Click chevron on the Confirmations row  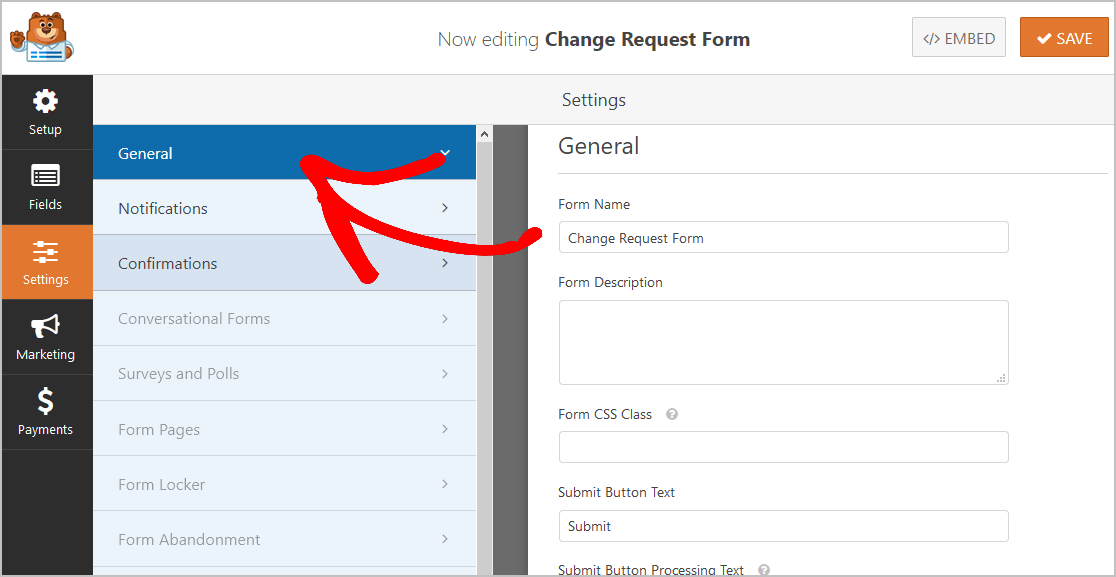pos(446,263)
